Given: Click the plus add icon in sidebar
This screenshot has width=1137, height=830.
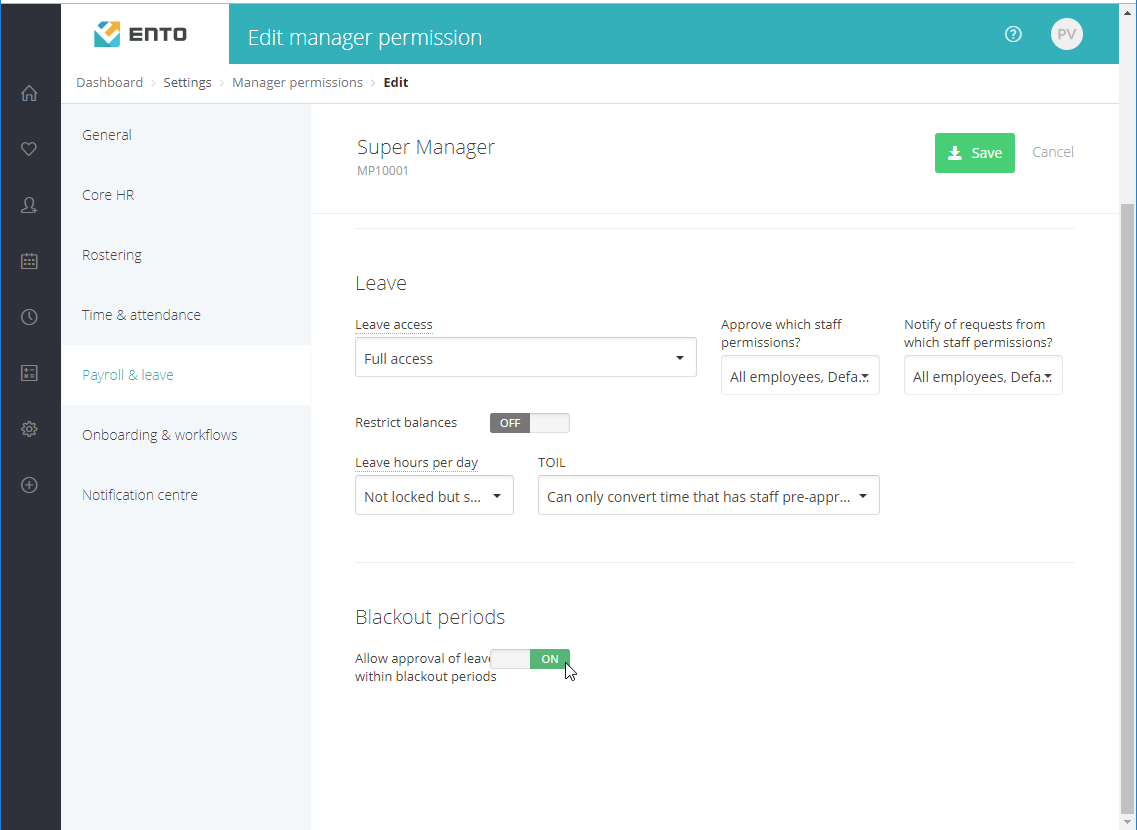Looking at the screenshot, I should point(29,485).
